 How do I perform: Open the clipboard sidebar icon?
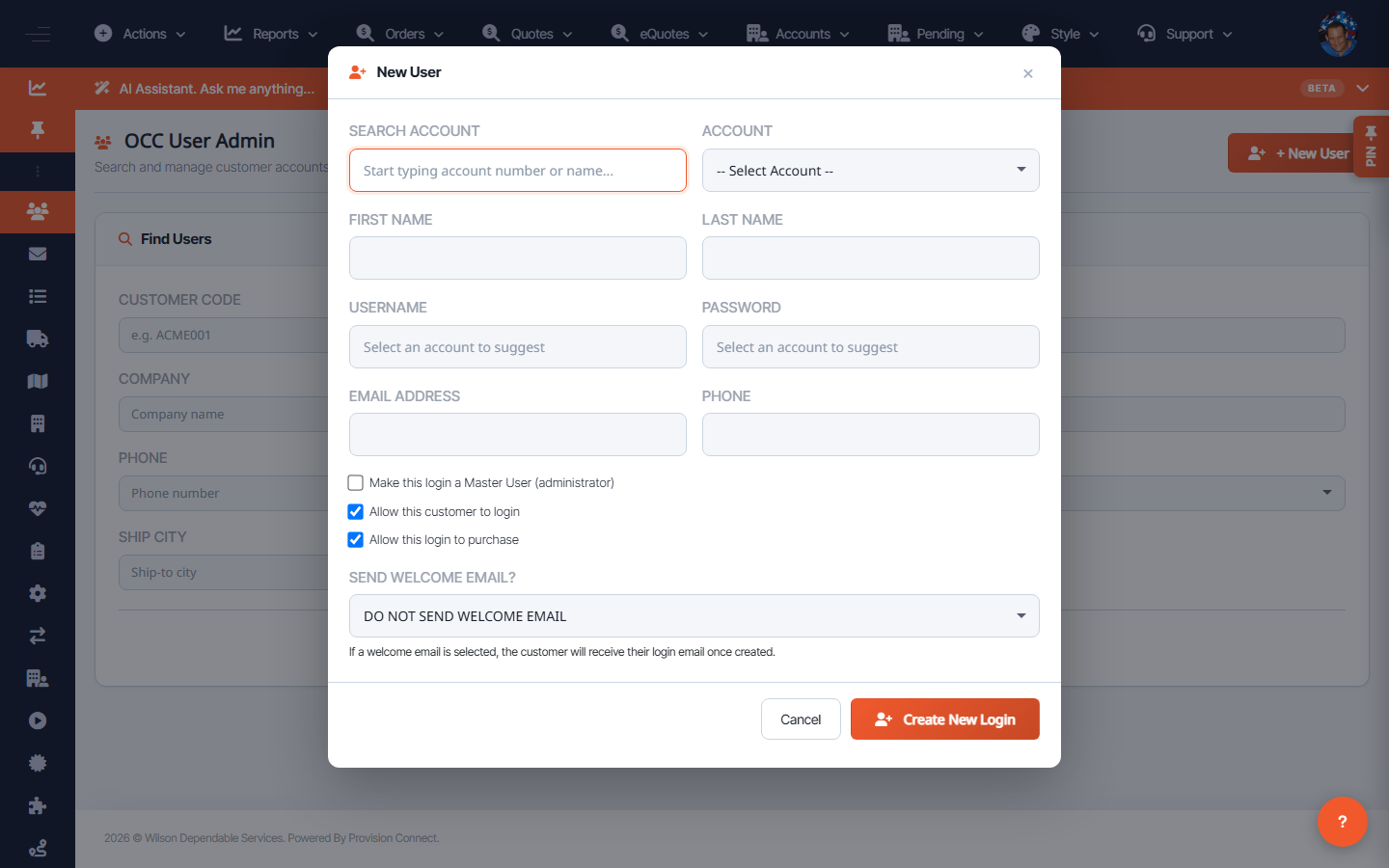38,551
